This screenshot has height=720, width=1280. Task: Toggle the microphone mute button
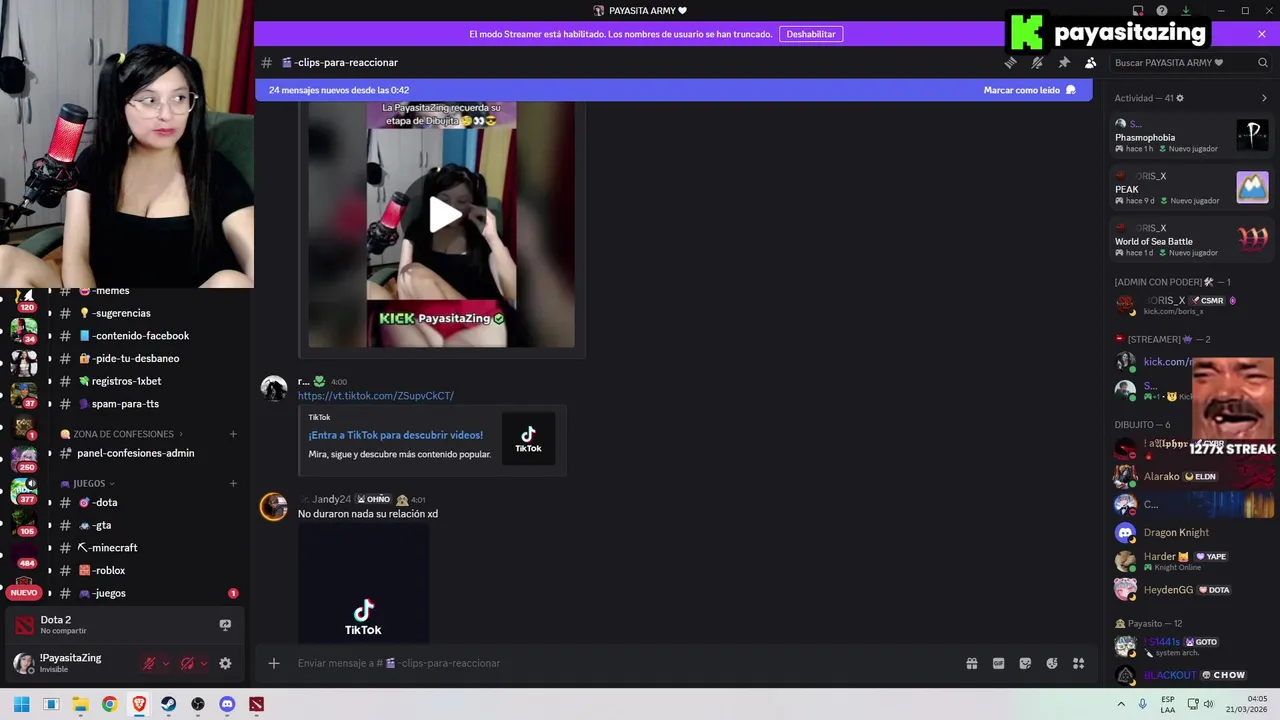tap(149, 663)
